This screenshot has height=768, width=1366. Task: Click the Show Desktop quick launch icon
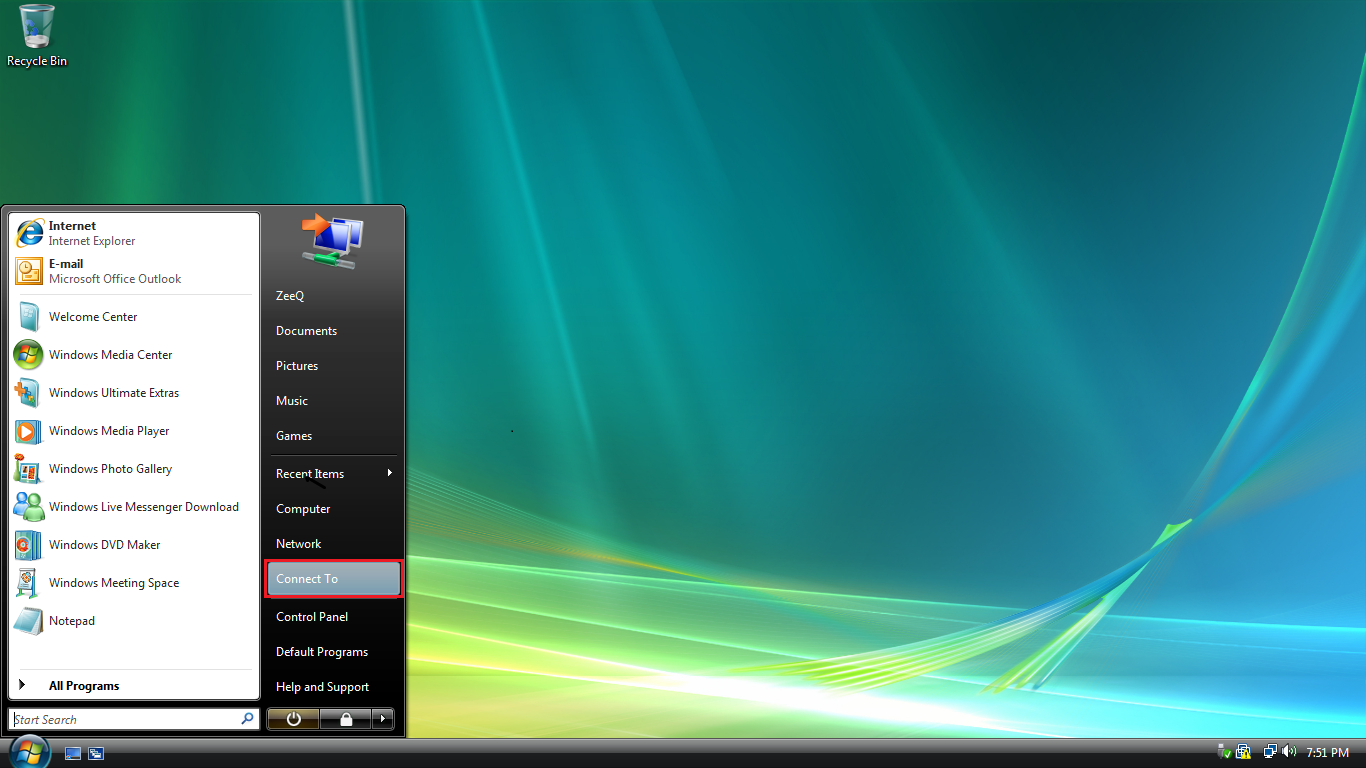73,753
